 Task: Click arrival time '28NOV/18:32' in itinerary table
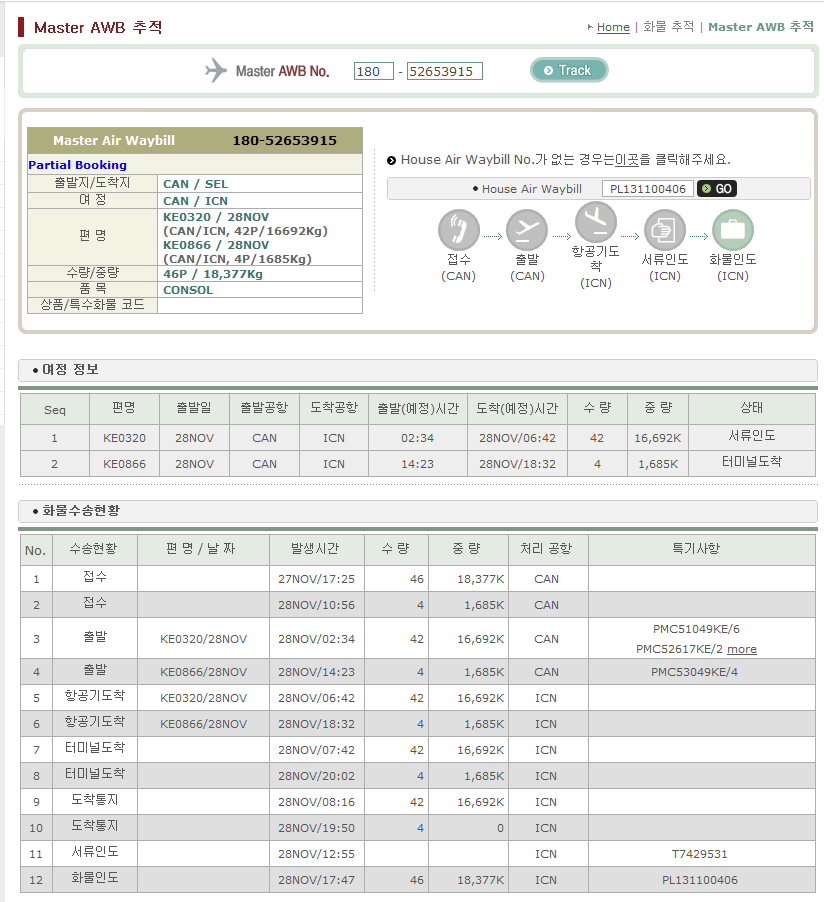click(x=517, y=464)
